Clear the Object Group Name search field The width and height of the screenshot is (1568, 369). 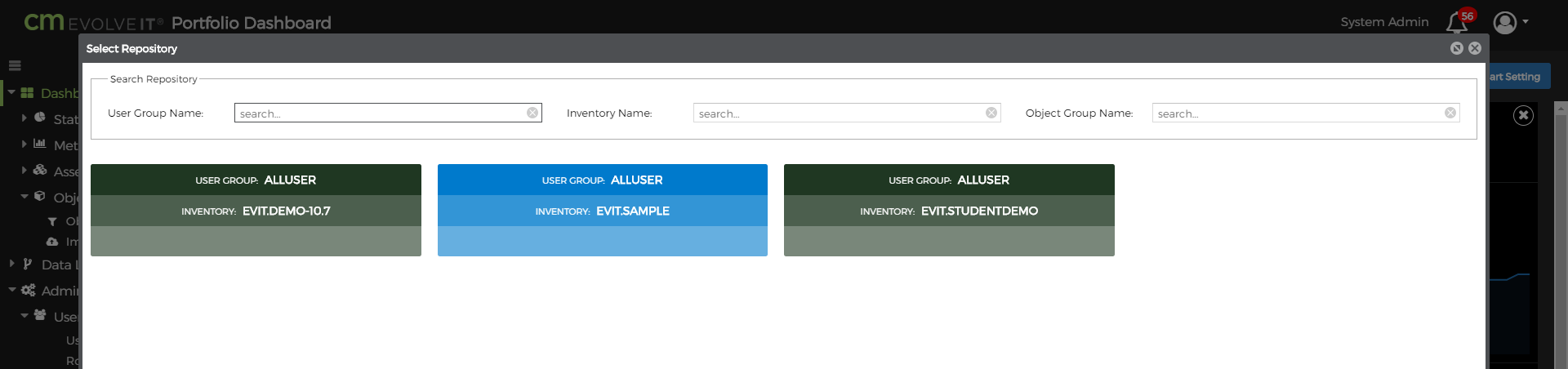click(x=1450, y=113)
